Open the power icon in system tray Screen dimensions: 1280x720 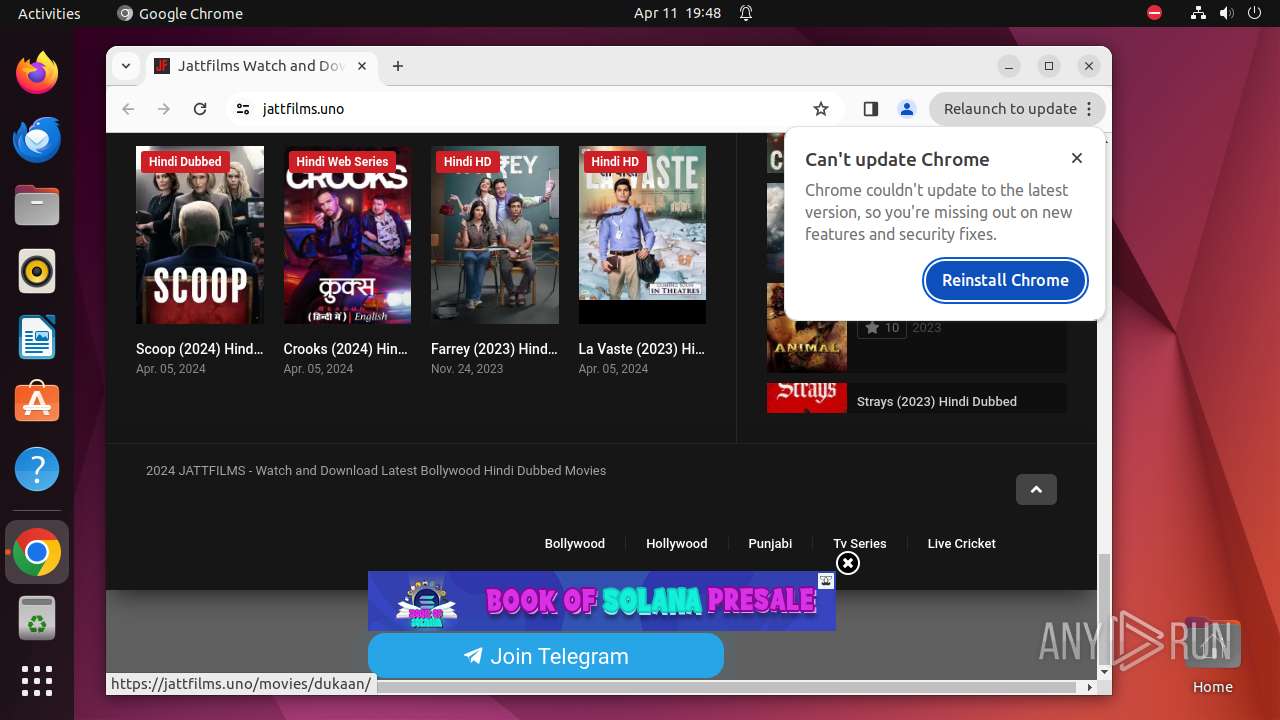tap(1253, 13)
